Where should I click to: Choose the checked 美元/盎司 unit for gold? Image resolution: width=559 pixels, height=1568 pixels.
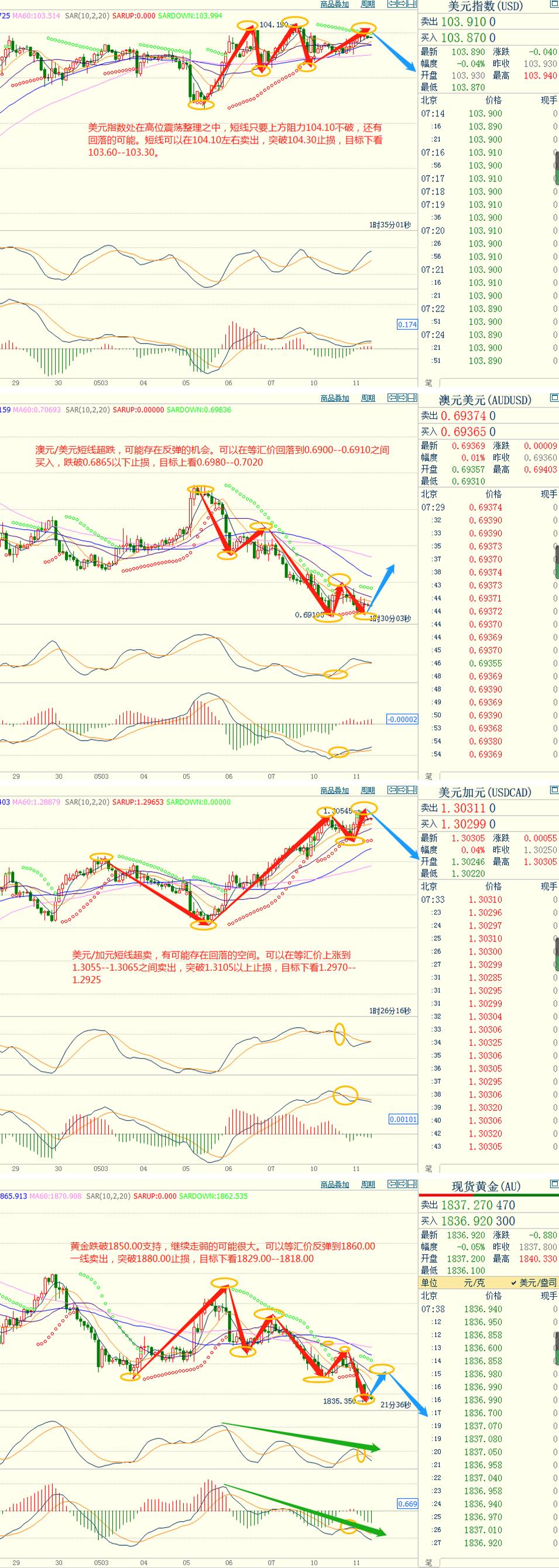coord(533,1282)
